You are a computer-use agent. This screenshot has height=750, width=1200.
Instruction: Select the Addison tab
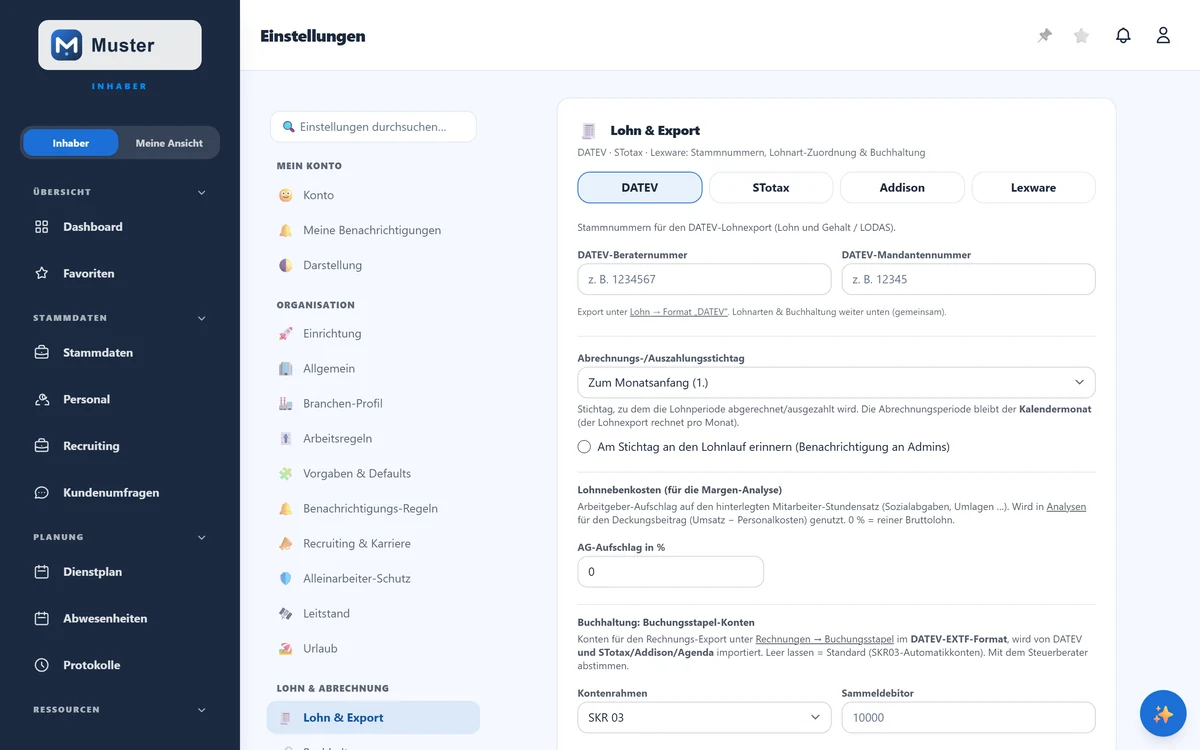point(902,187)
